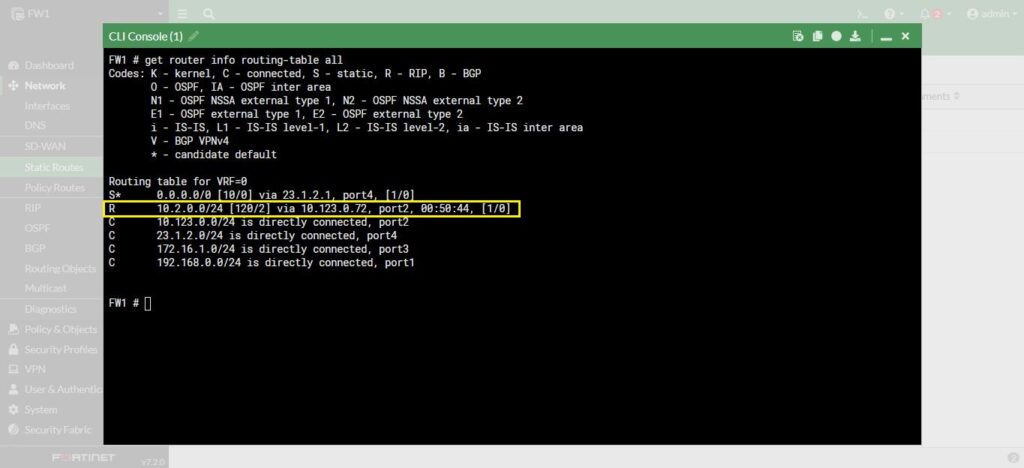Close the CLI Console panel
Image resolution: width=1024 pixels, height=468 pixels.
(x=905, y=36)
